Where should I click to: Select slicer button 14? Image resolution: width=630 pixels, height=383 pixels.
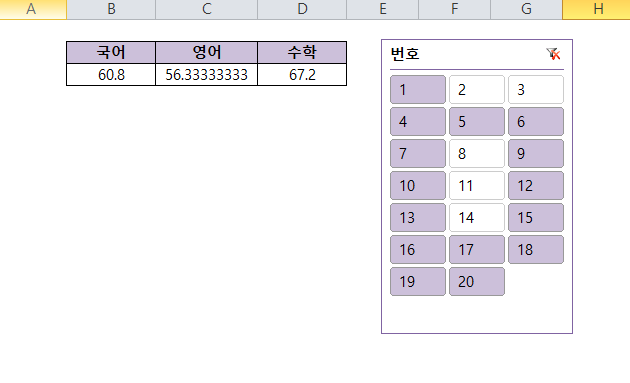click(477, 217)
